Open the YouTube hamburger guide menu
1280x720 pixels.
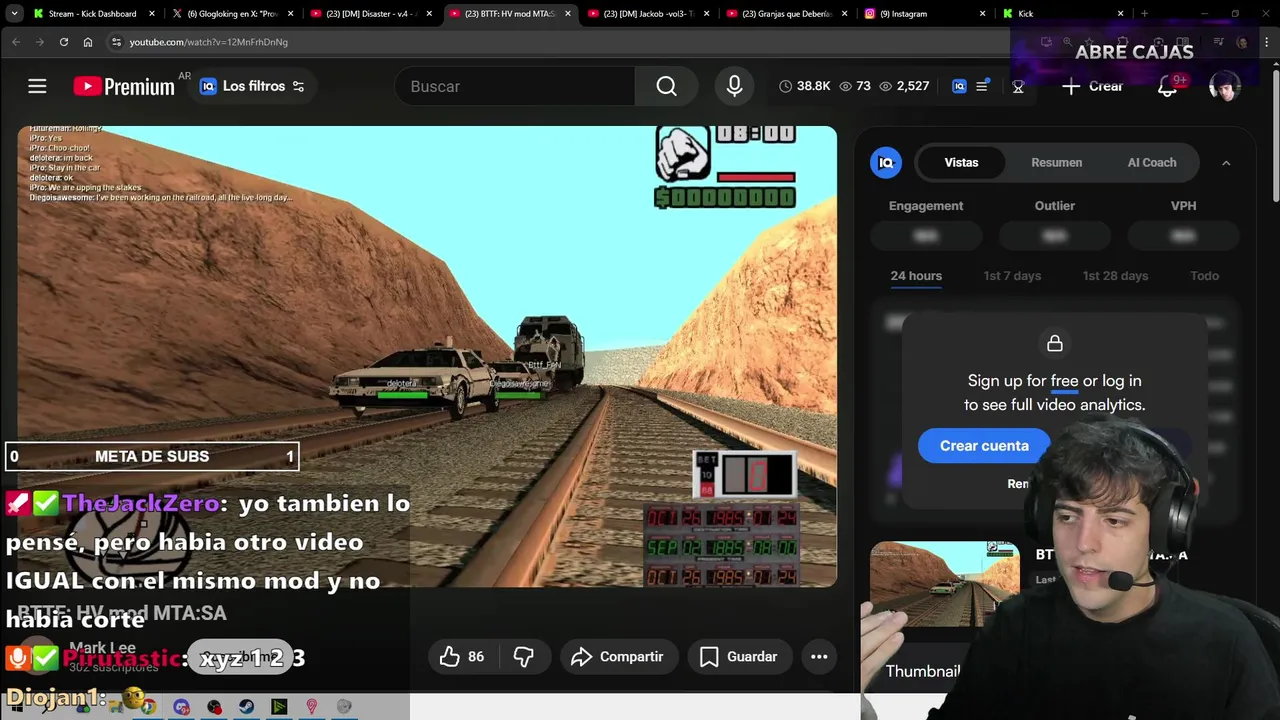pyautogui.click(x=37, y=86)
